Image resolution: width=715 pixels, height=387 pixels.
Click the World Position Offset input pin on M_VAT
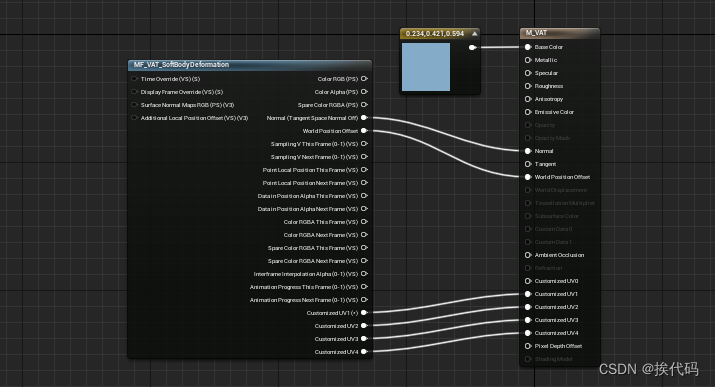[x=528, y=177]
